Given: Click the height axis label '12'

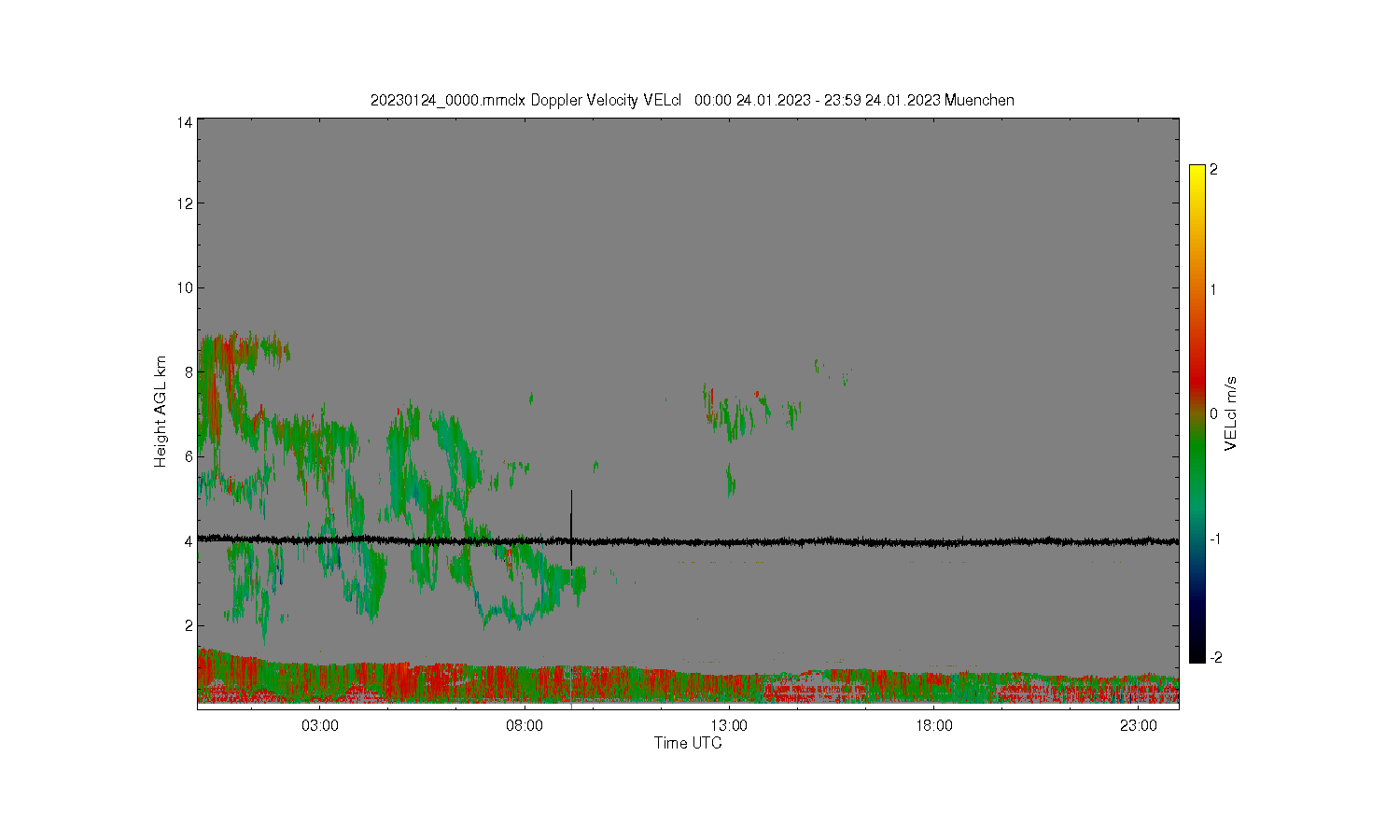Looking at the screenshot, I should click(x=185, y=203).
